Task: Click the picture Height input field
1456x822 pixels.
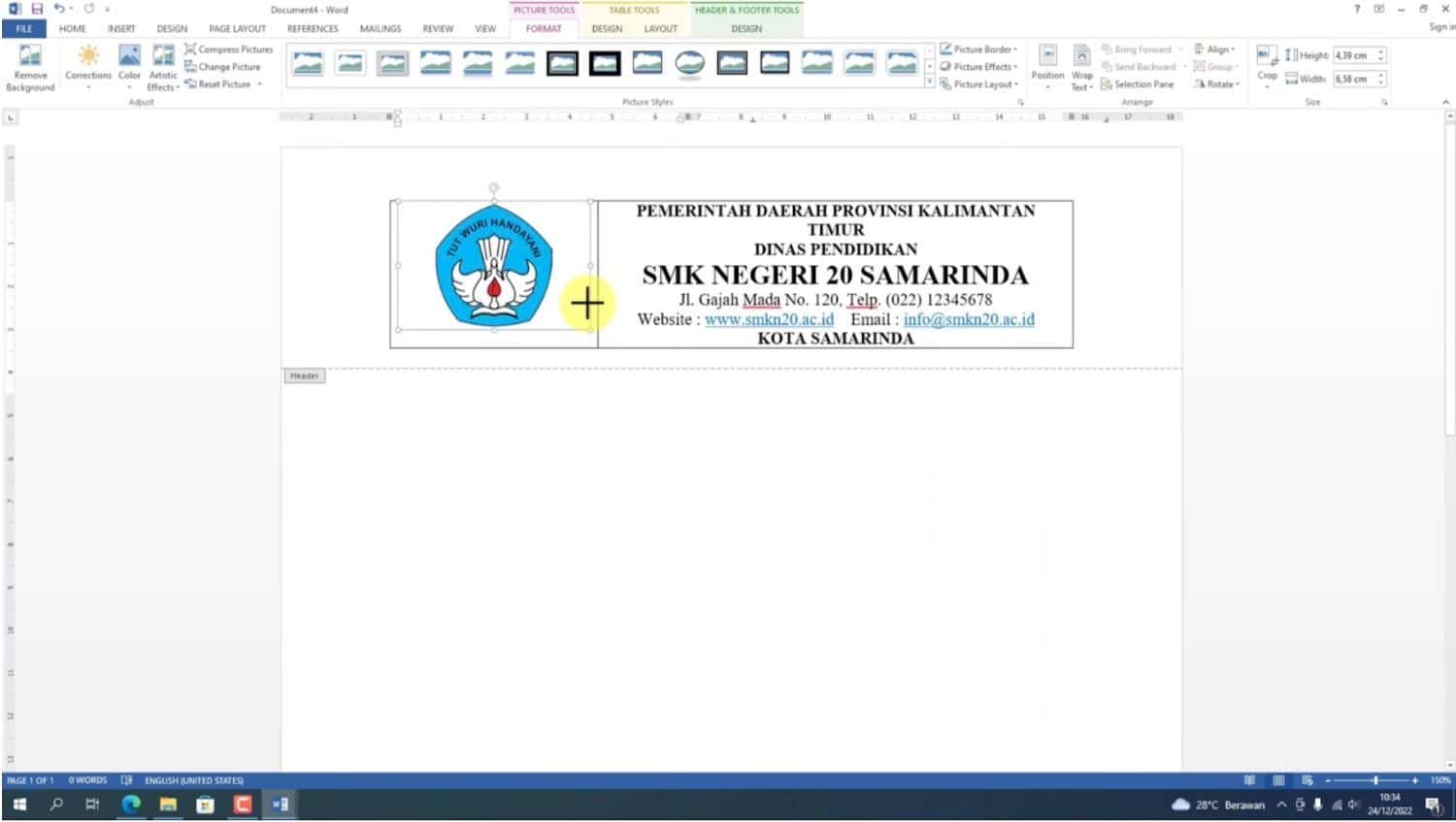Action: [1353, 55]
